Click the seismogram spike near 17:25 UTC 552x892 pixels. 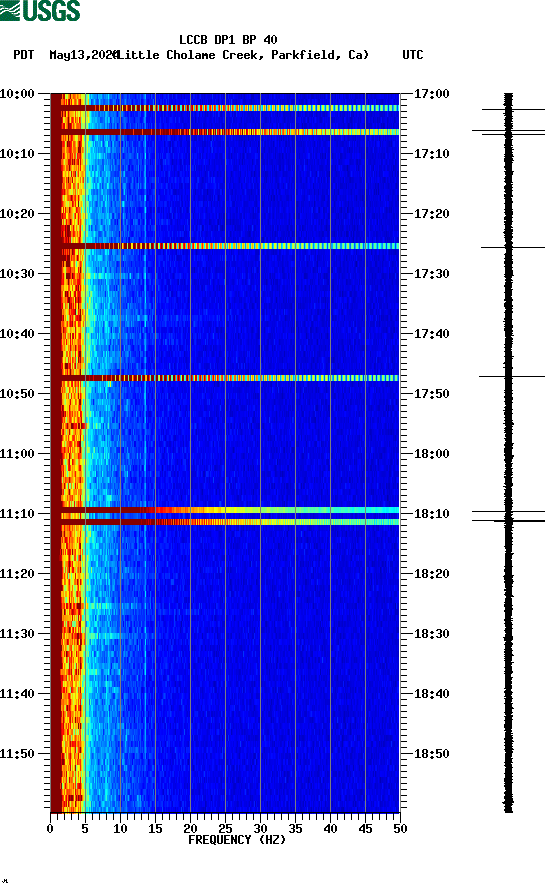(513, 247)
